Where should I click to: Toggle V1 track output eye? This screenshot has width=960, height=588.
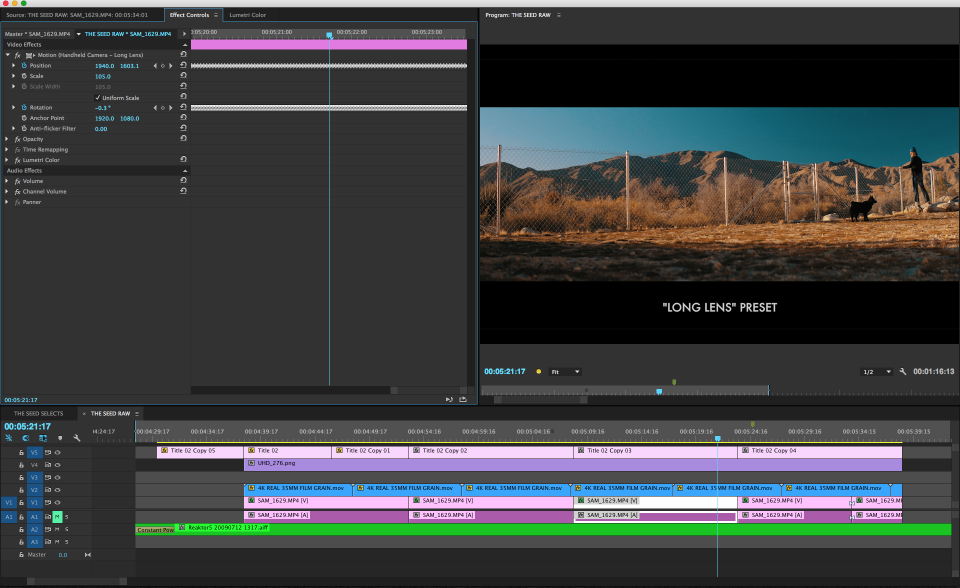click(58, 503)
